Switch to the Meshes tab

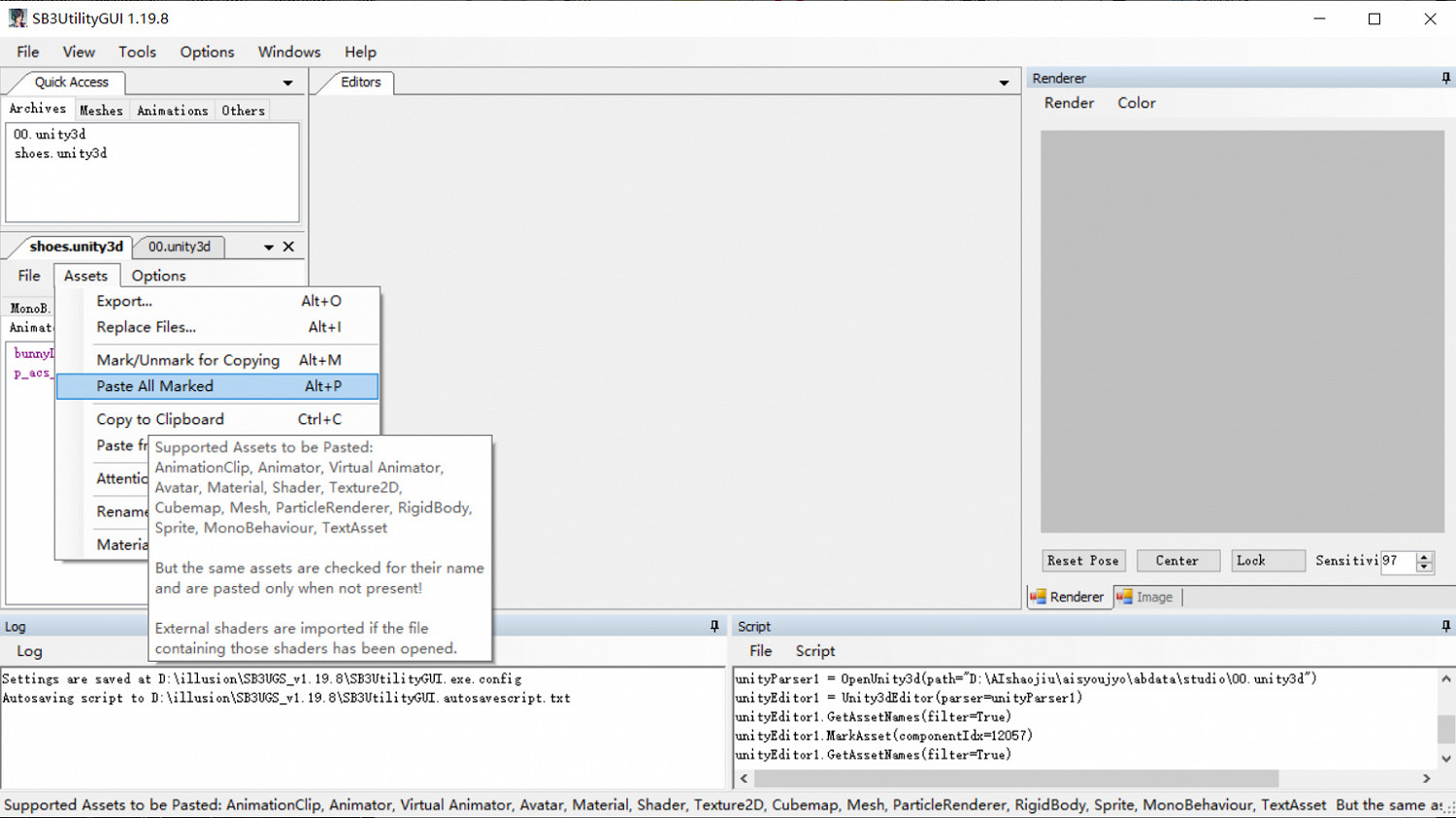coord(101,111)
